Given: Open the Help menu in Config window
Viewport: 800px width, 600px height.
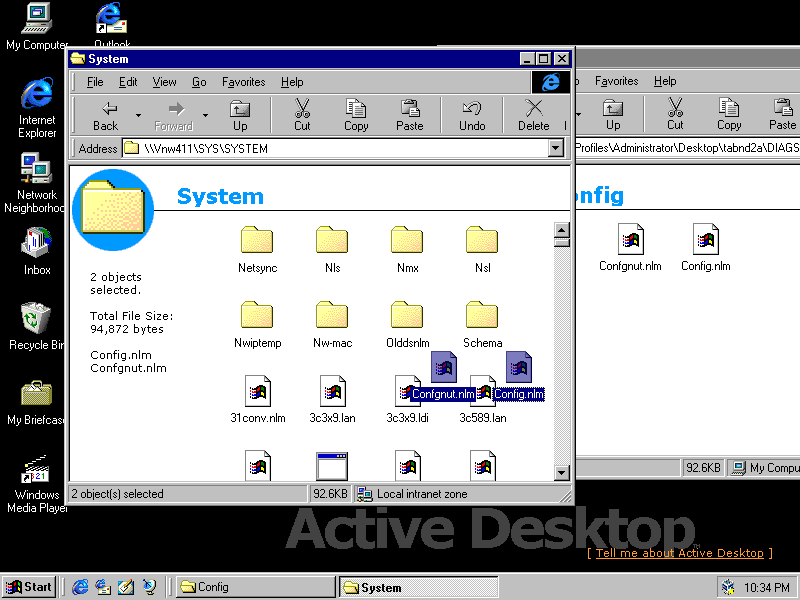Looking at the screenshot, I should coord(665,81).
